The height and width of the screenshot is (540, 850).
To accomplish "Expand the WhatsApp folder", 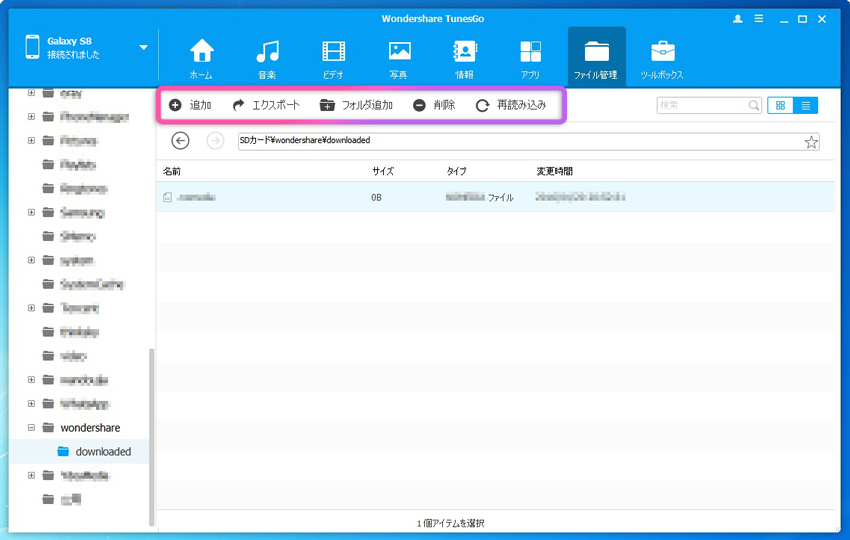I will 31,403.
